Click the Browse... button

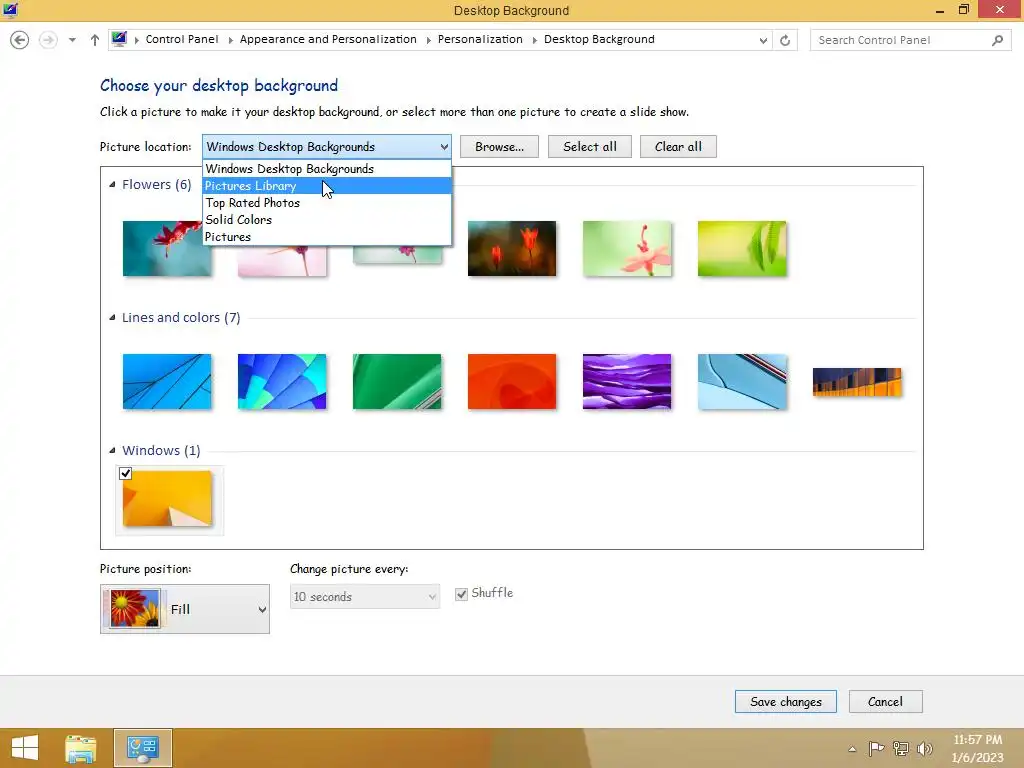499,146
